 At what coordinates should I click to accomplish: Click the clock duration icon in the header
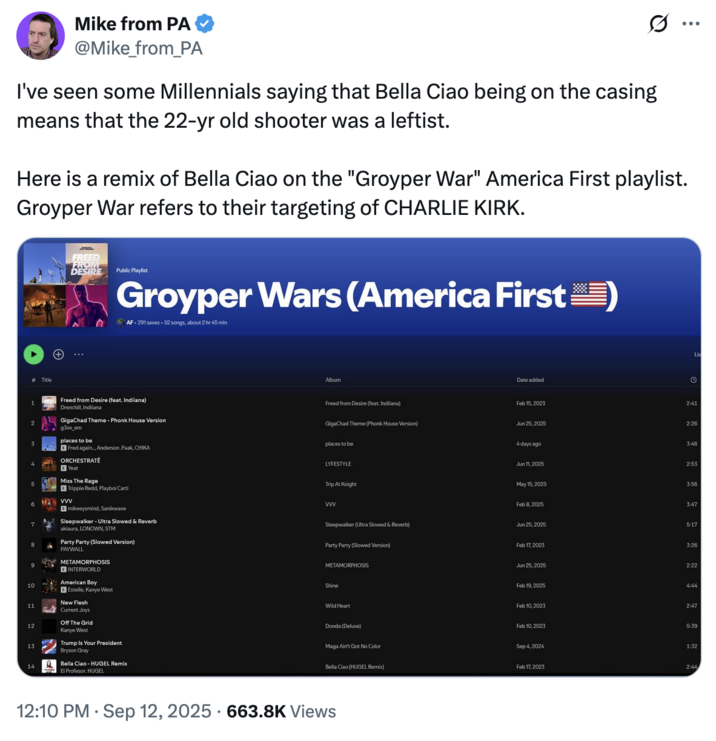tap(693, 380)
